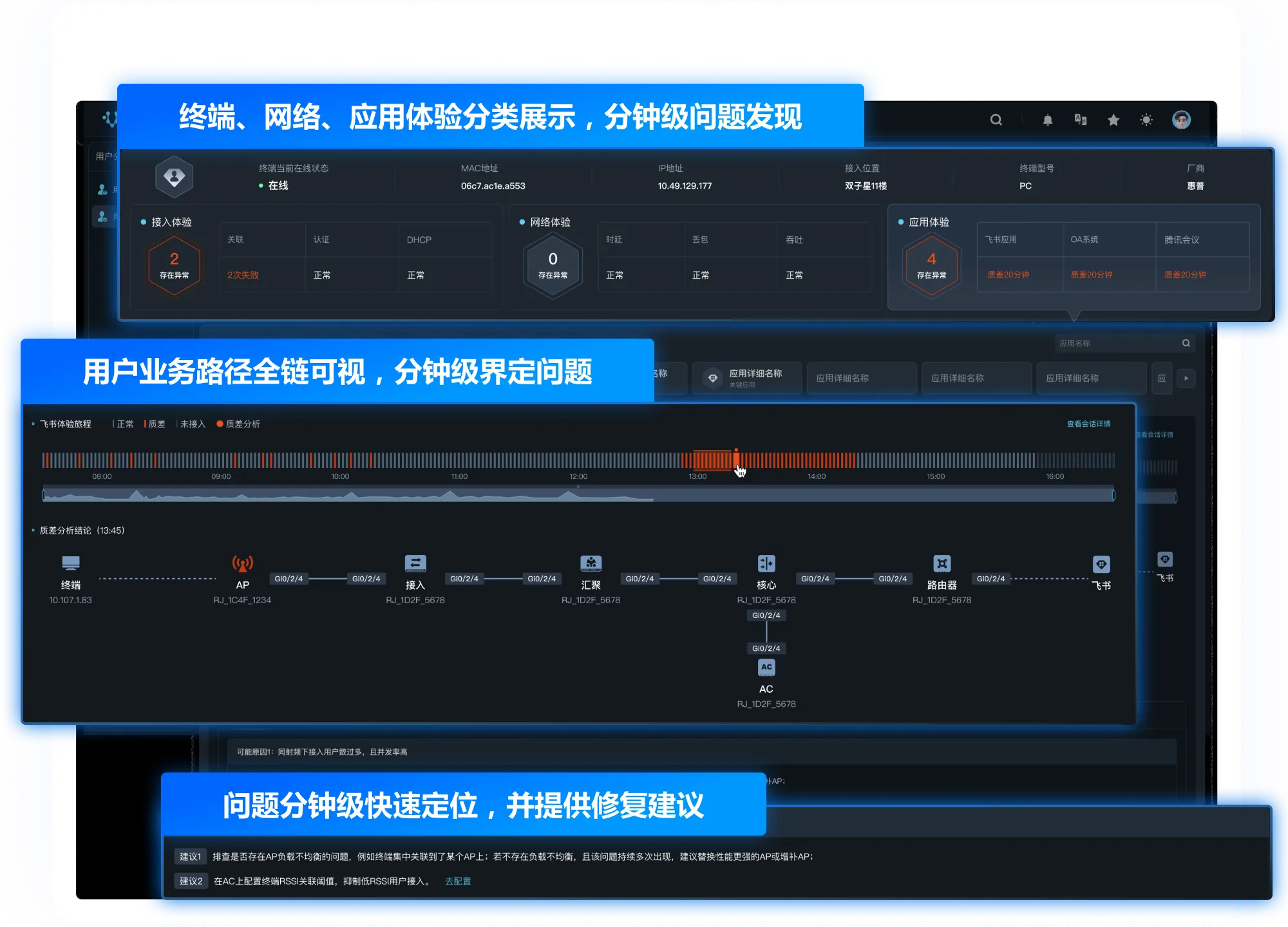Toggle 质差 legend item
1288x927 pixels.
click(x=155, y=424)
